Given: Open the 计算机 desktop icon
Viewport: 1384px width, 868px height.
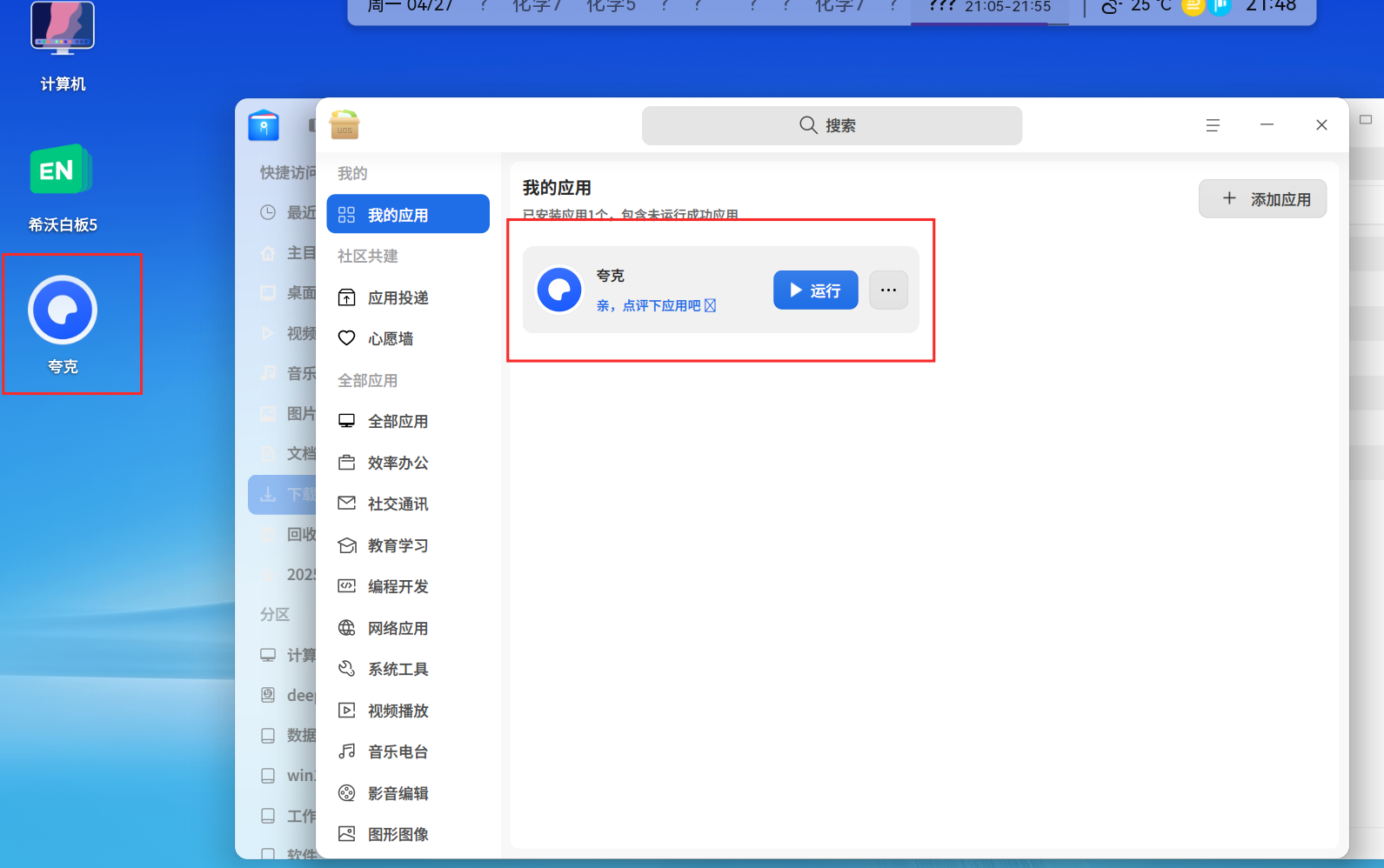Looking at the screenshot, I should point(63,46).
